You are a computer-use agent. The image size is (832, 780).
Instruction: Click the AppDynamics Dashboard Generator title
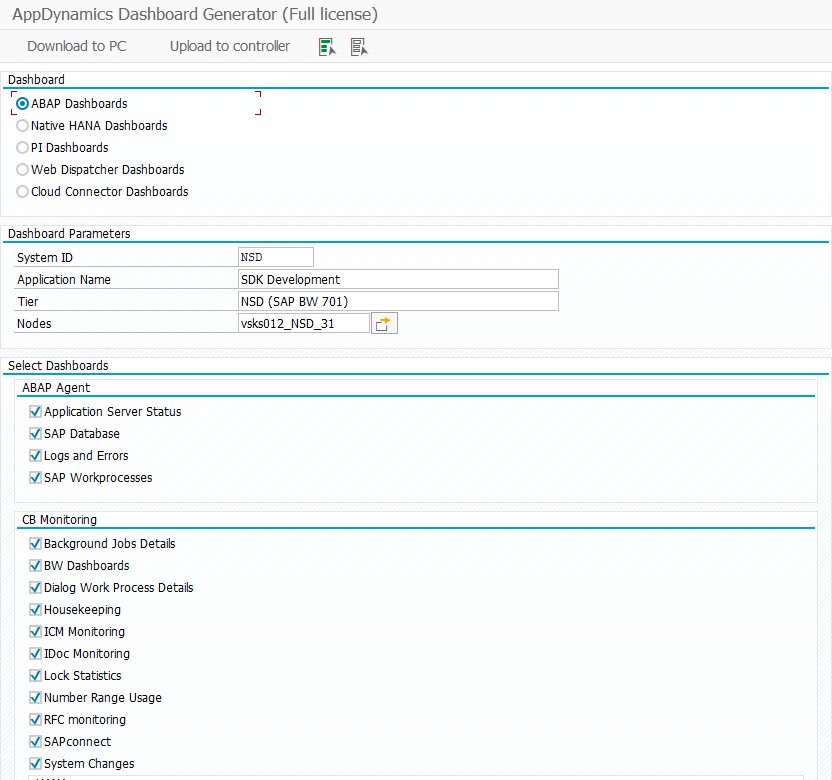(195, 14)
